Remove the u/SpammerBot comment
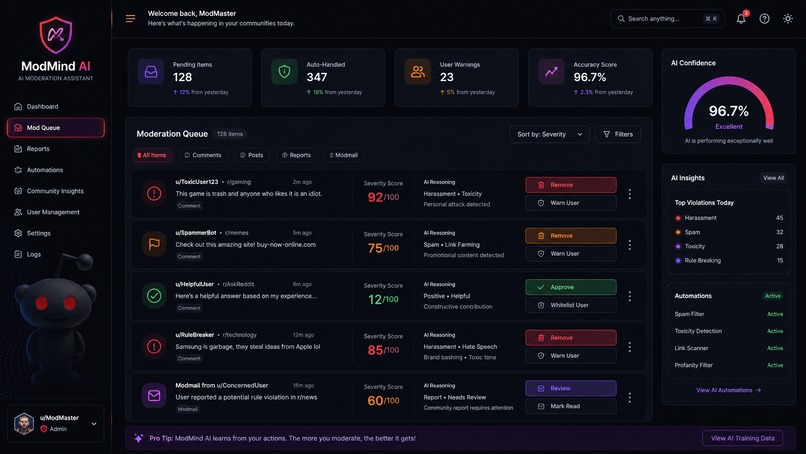This screenshot has height=454, width=806. [x=571, y=235]
